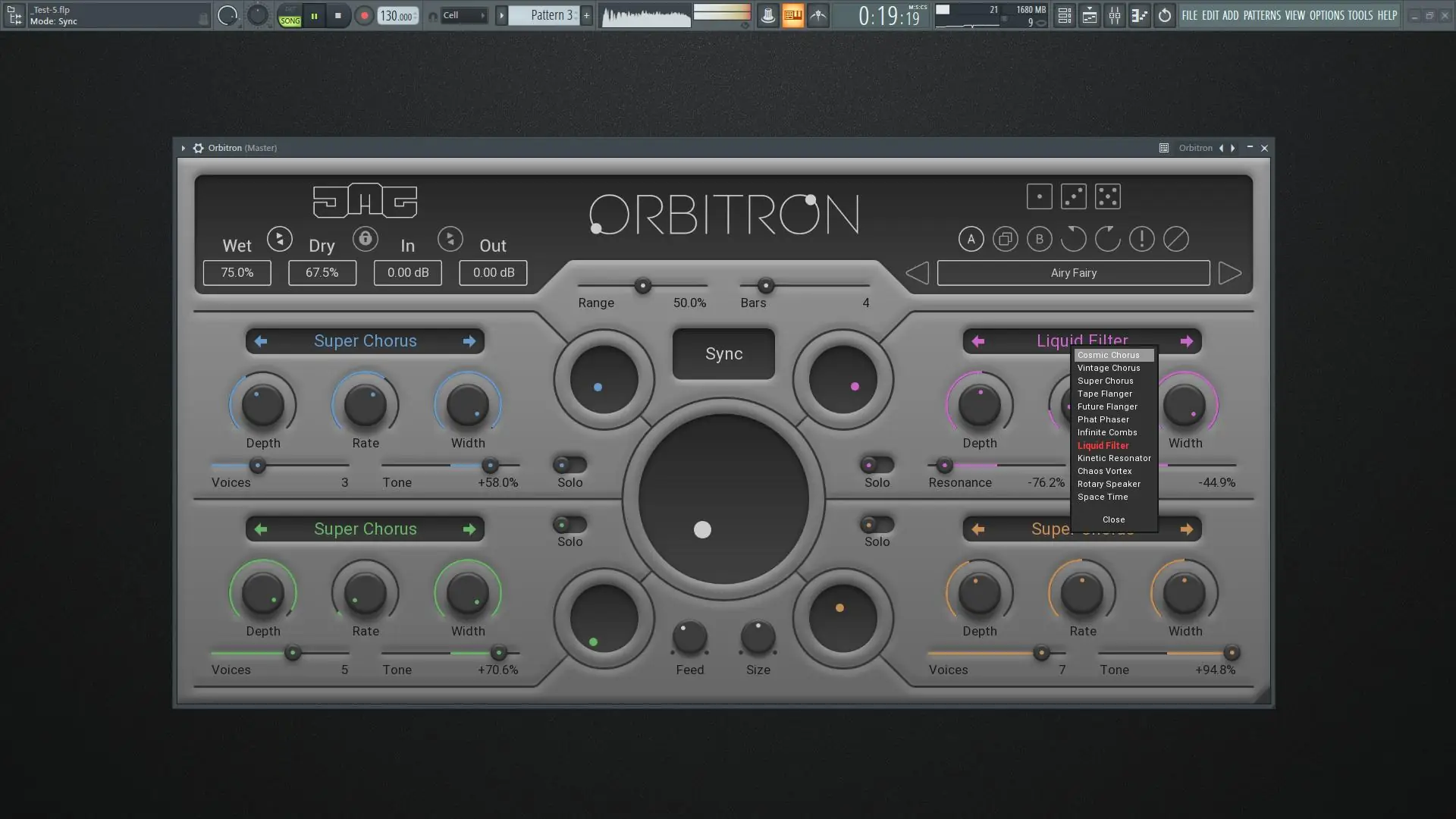Screen dimensions: 1456x819
Task: Click the five-dot dice randomize icon
Action: pos(1107,196)
